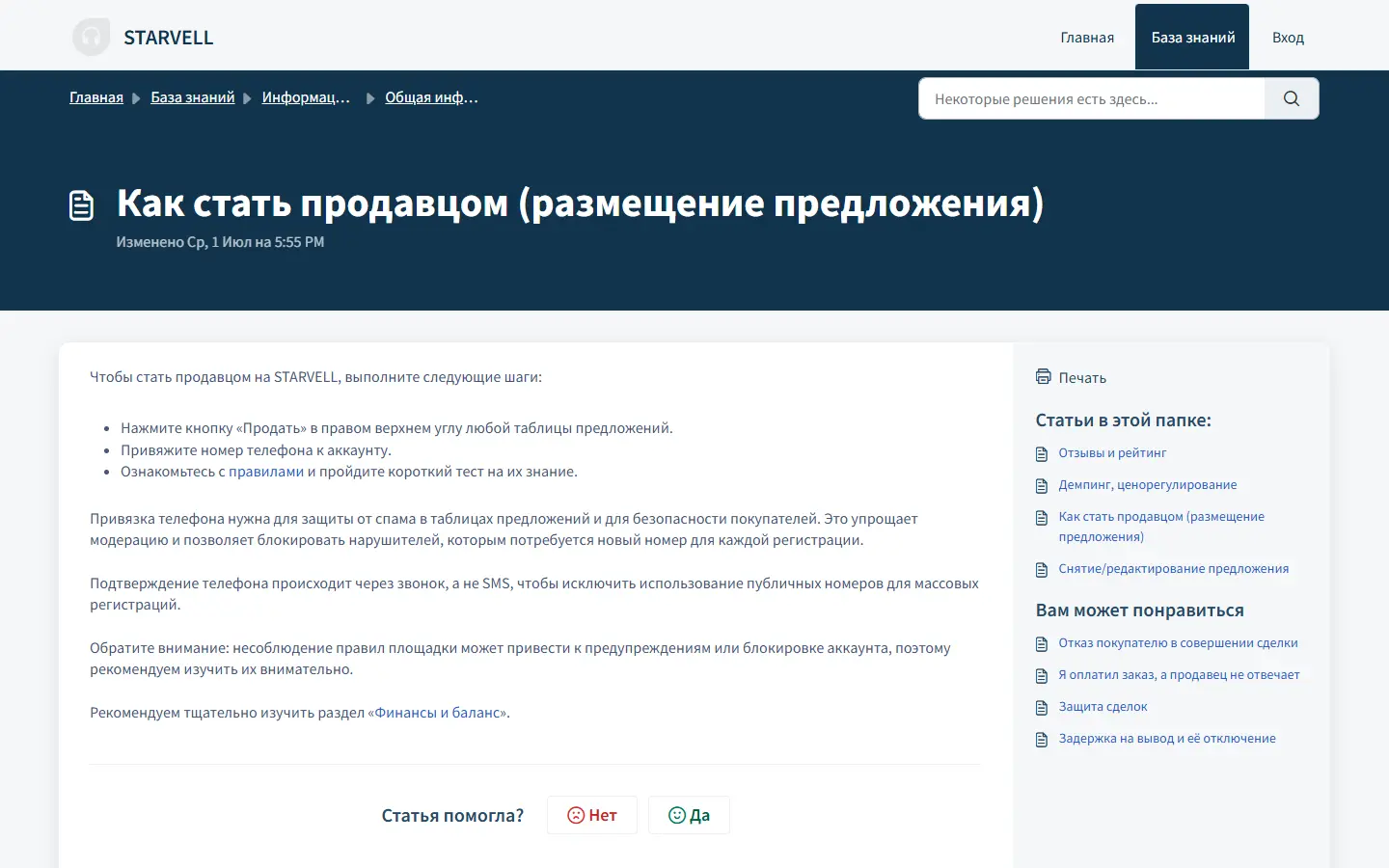Open Отказ покупателю в совершении сделки
The width and height of the screenshot is (1389, 868).
pos(1178,643)
